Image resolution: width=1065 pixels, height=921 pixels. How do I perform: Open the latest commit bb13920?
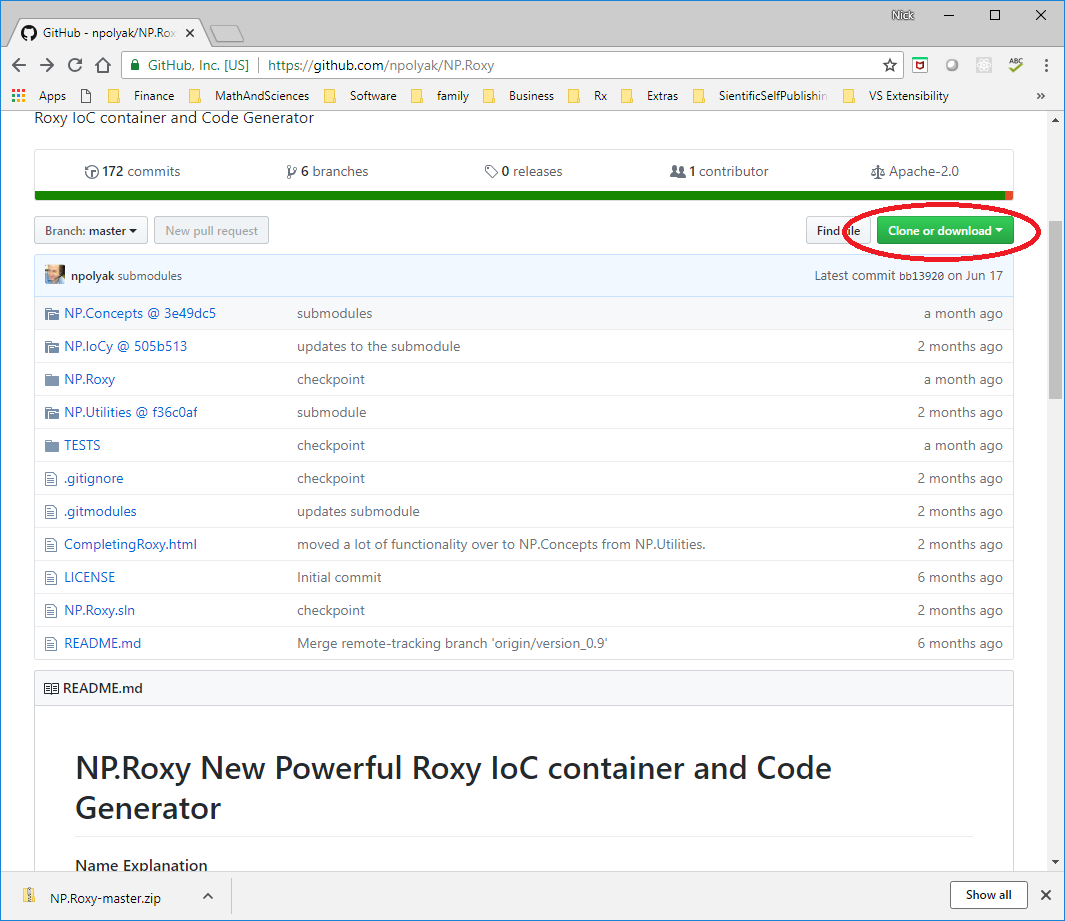point(921,276)
